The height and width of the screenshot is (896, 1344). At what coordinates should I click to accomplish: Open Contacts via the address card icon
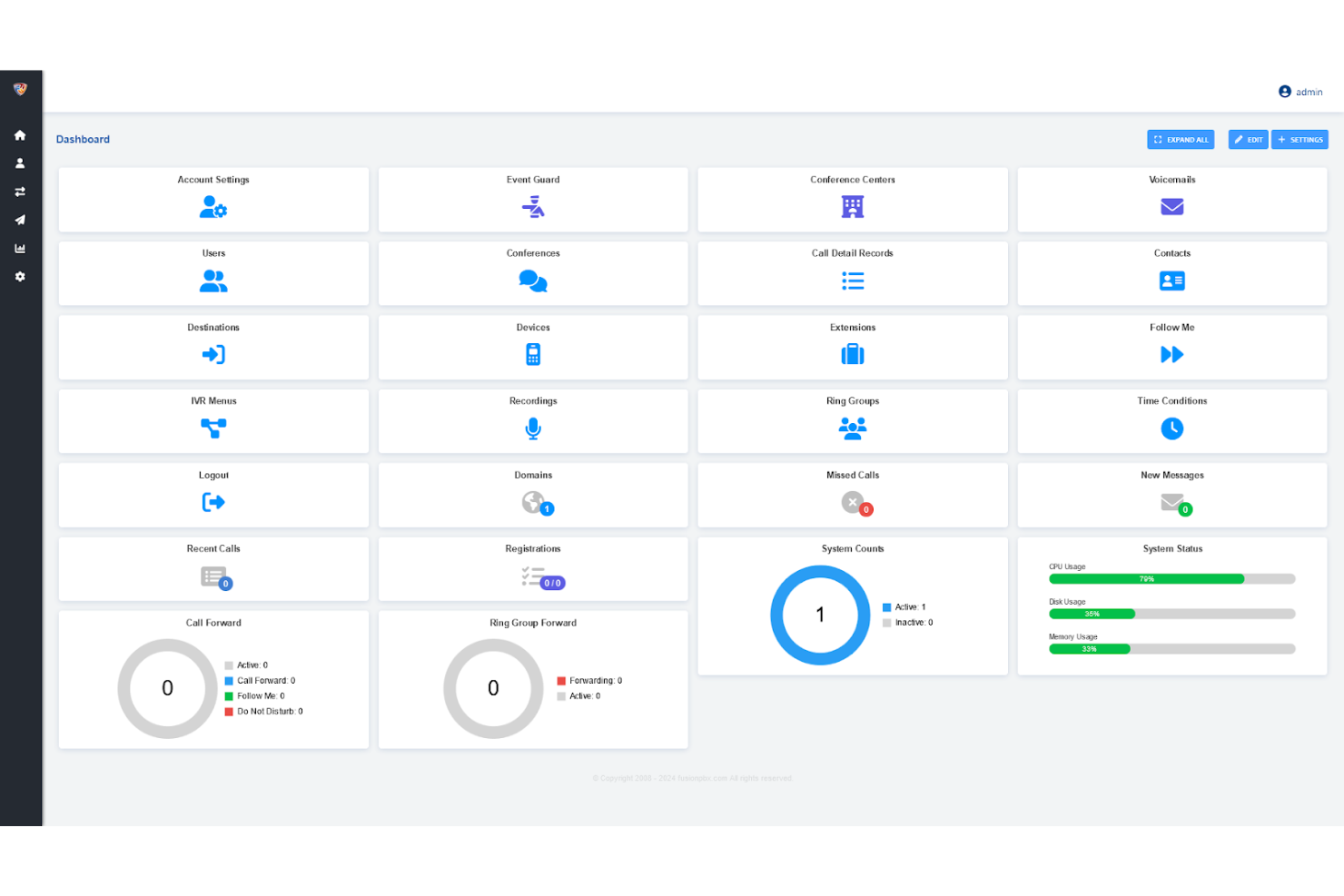tap(1171, 281)
